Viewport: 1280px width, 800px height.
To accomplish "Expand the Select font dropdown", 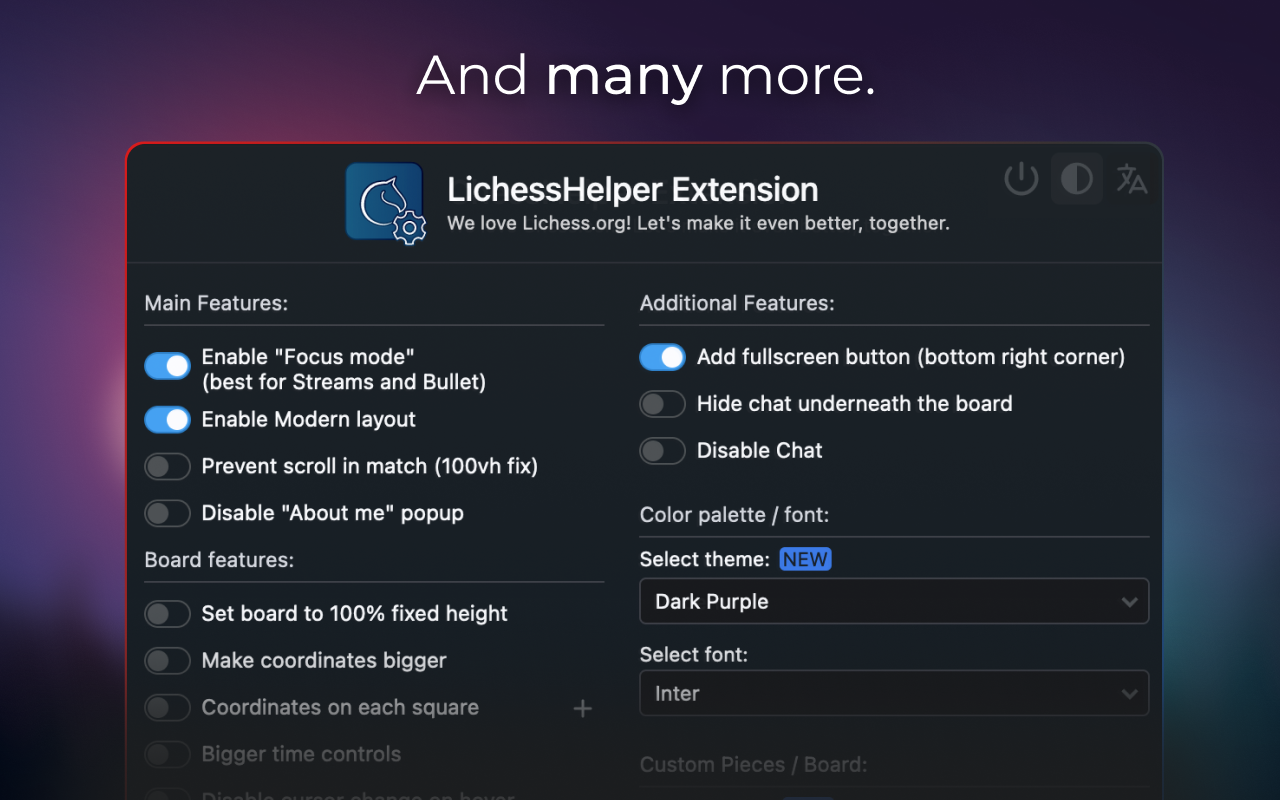I will pos(894,693).
